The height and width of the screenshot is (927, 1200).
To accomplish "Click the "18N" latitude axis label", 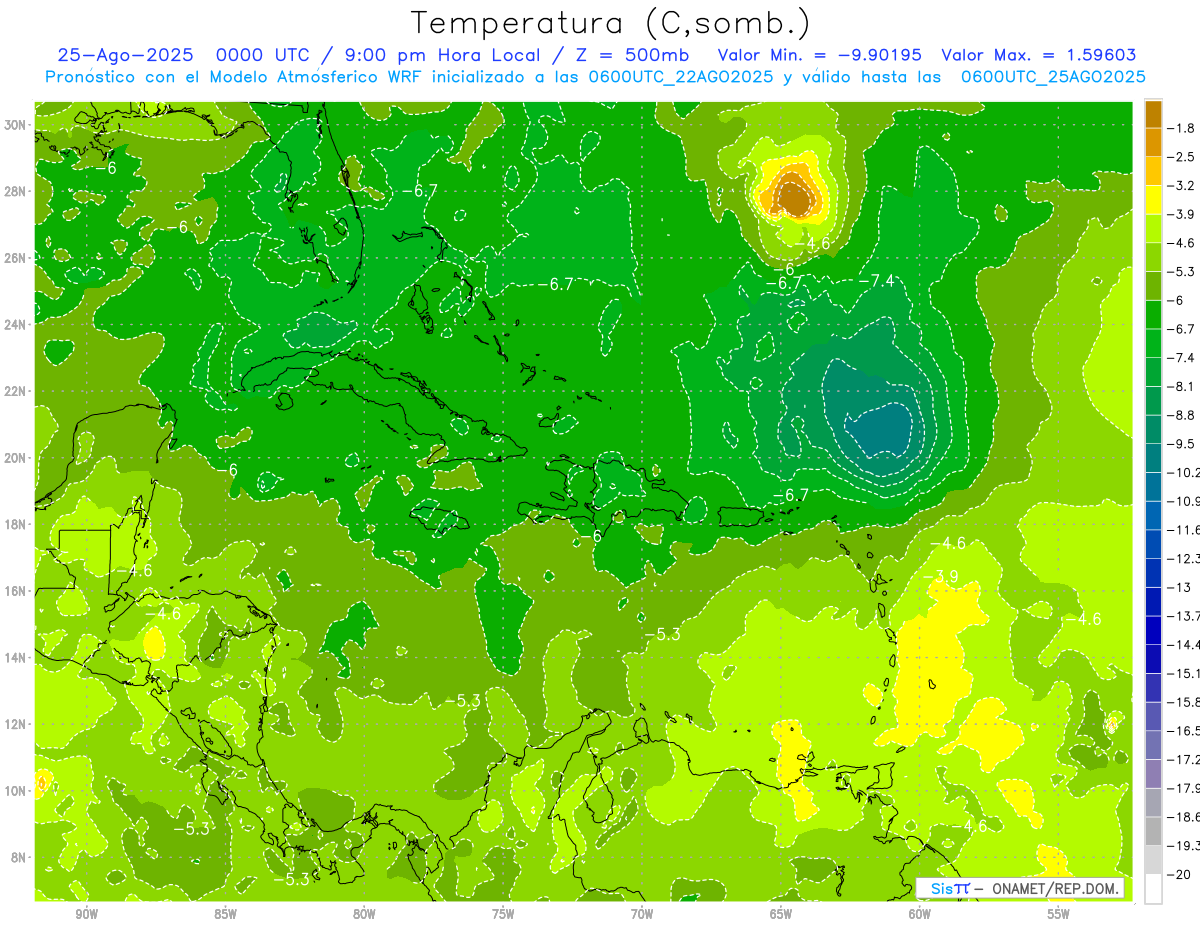I will pyautogui.click(x=16, y=524).
